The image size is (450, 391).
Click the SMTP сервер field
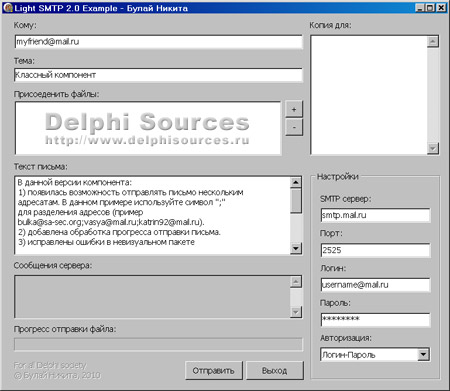(x=375, y=215)
